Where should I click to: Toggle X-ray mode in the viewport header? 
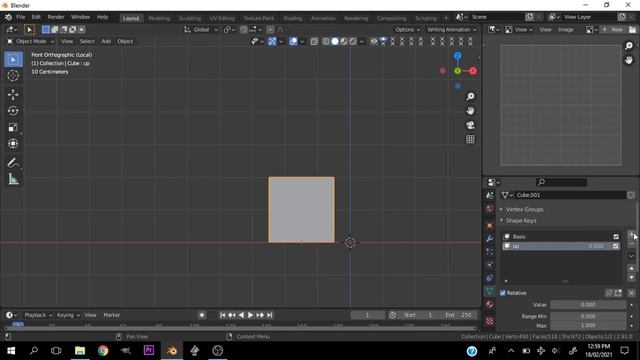click(x=314, y=41)
